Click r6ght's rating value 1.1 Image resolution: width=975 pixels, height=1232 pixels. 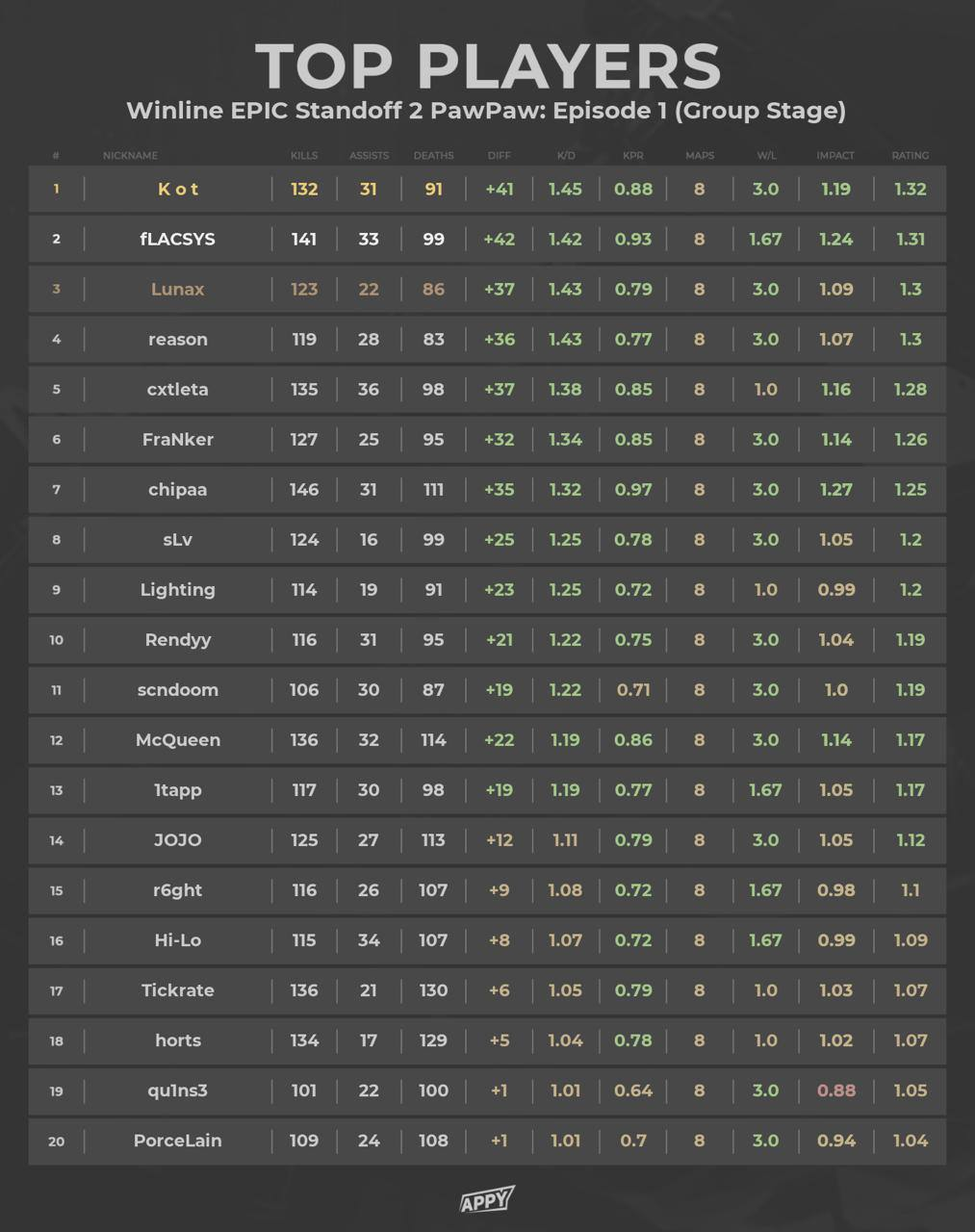pos(911,889)
